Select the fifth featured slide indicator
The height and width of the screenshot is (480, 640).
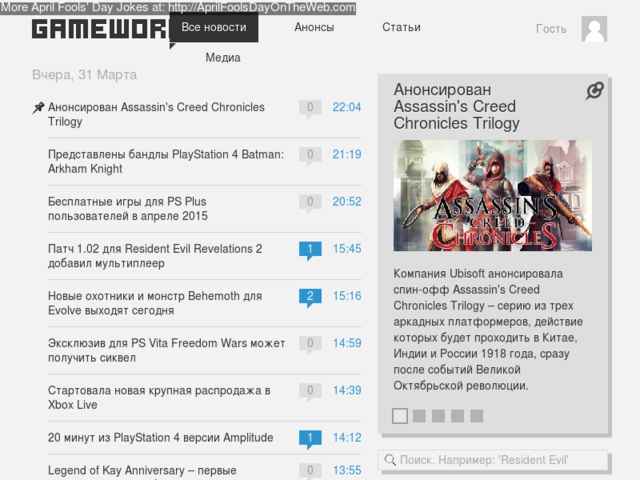(477, 416)
